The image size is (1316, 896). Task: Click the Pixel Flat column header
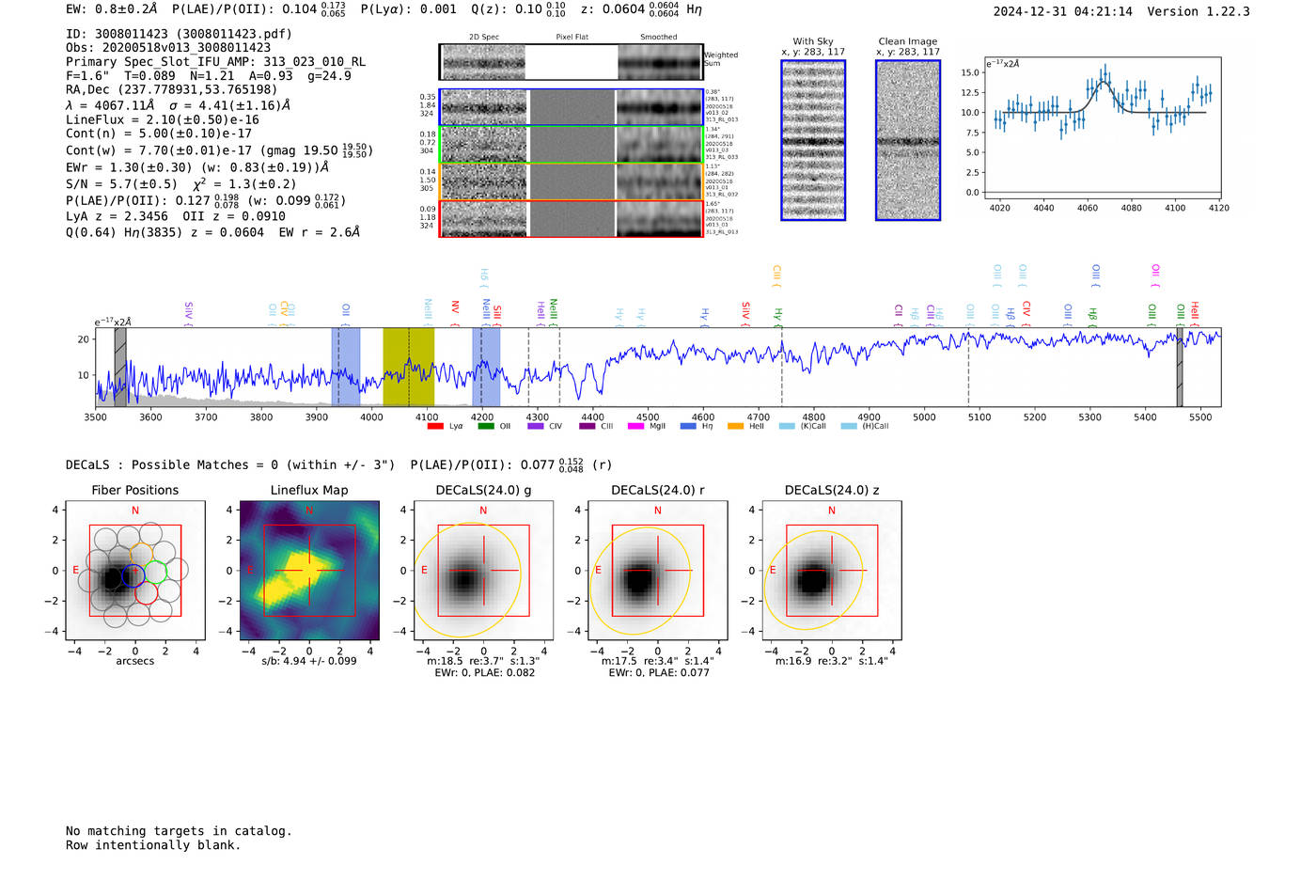click(x=572, y=38)
